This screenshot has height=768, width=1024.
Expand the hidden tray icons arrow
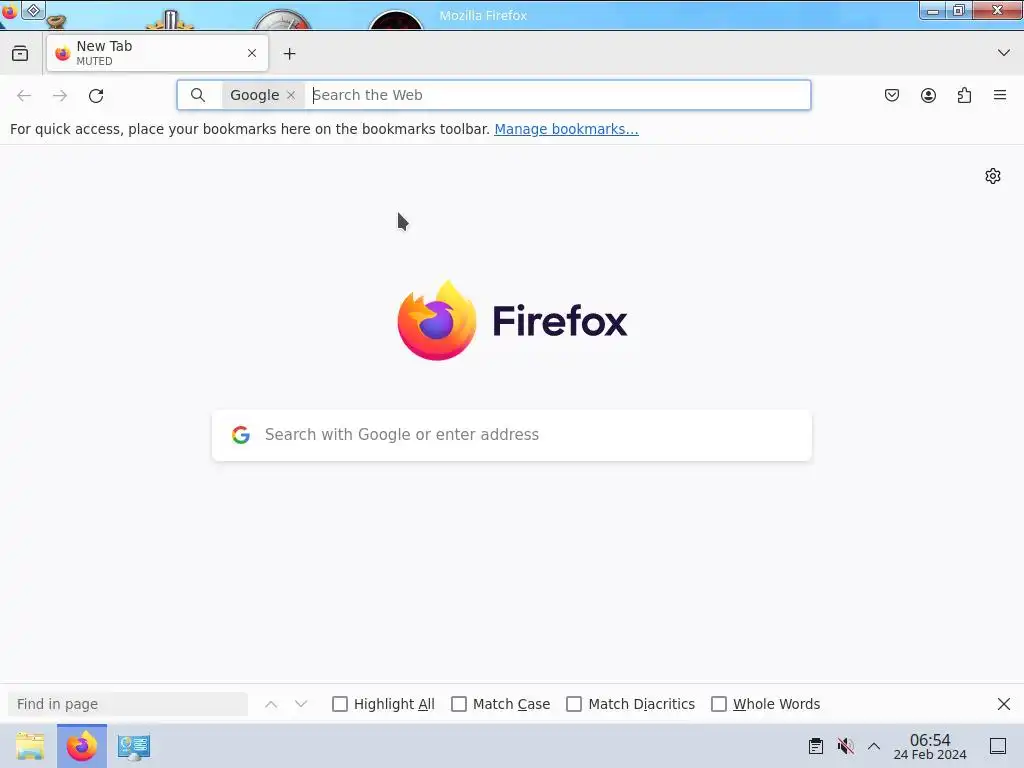tap(874, 746)
